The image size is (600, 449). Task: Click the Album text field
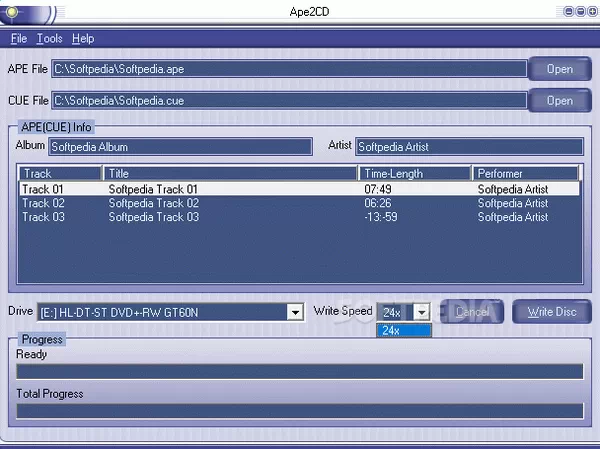(184, 147)
